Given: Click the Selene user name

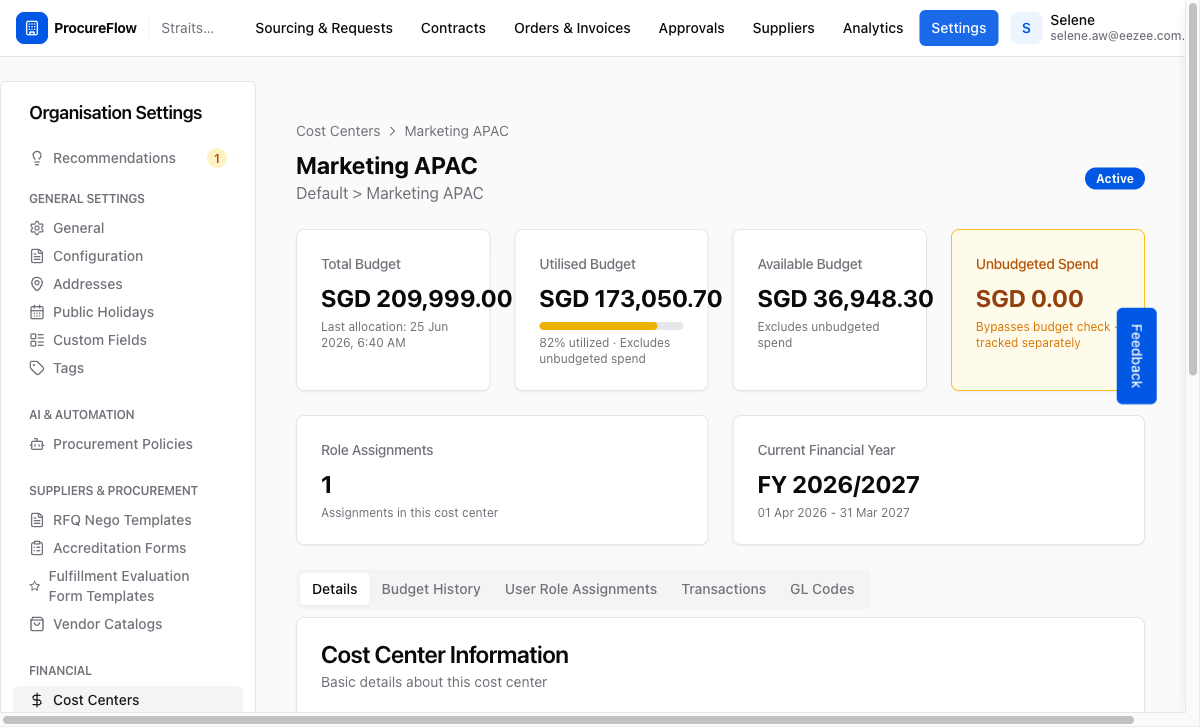Looking at the screenshot, I should pyautogui.click(x=1072, y=20).
